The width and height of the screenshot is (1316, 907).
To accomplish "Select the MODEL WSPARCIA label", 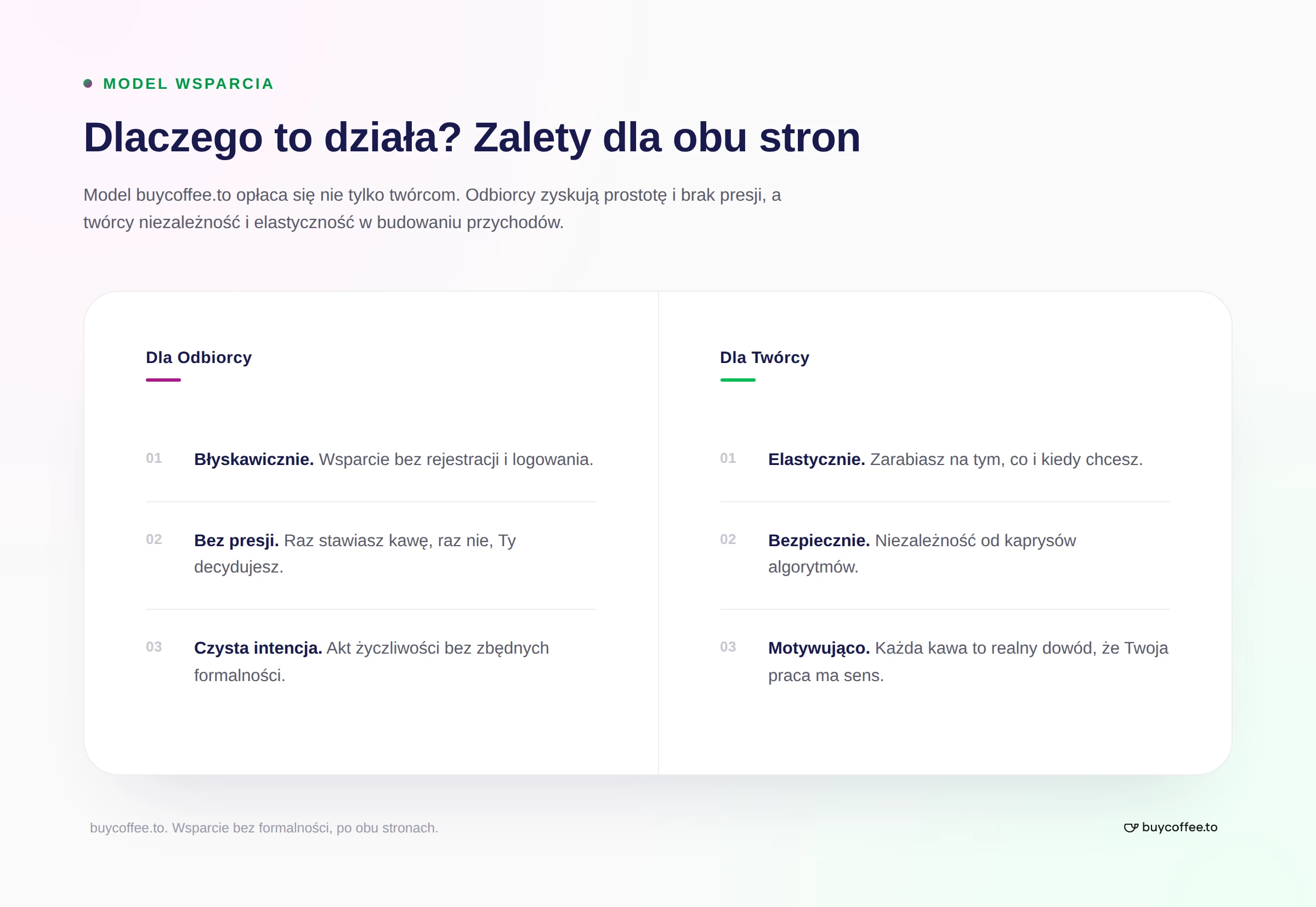I will click(189, 83).
